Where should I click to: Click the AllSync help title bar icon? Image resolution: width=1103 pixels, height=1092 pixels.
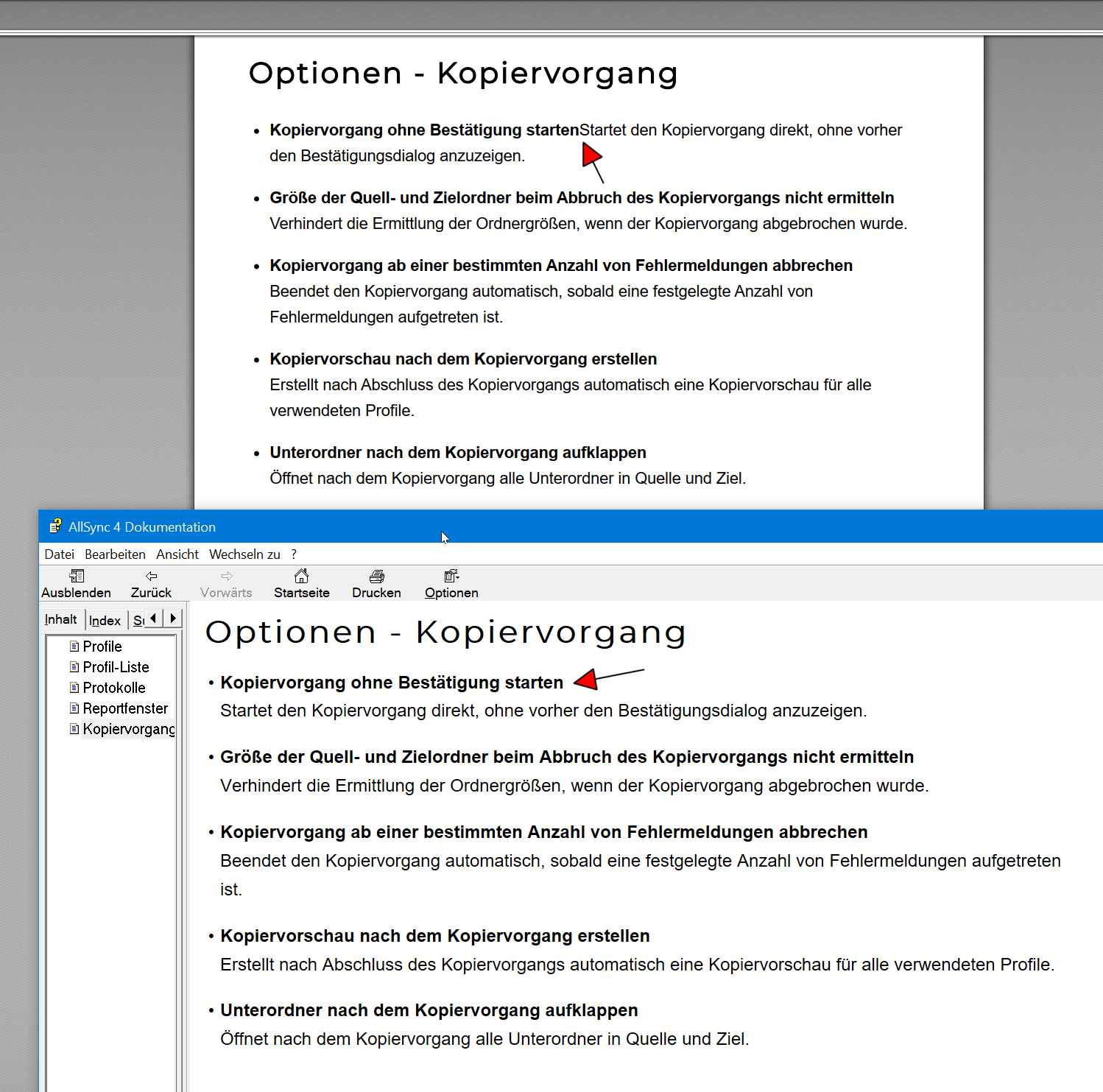[55, 526]
